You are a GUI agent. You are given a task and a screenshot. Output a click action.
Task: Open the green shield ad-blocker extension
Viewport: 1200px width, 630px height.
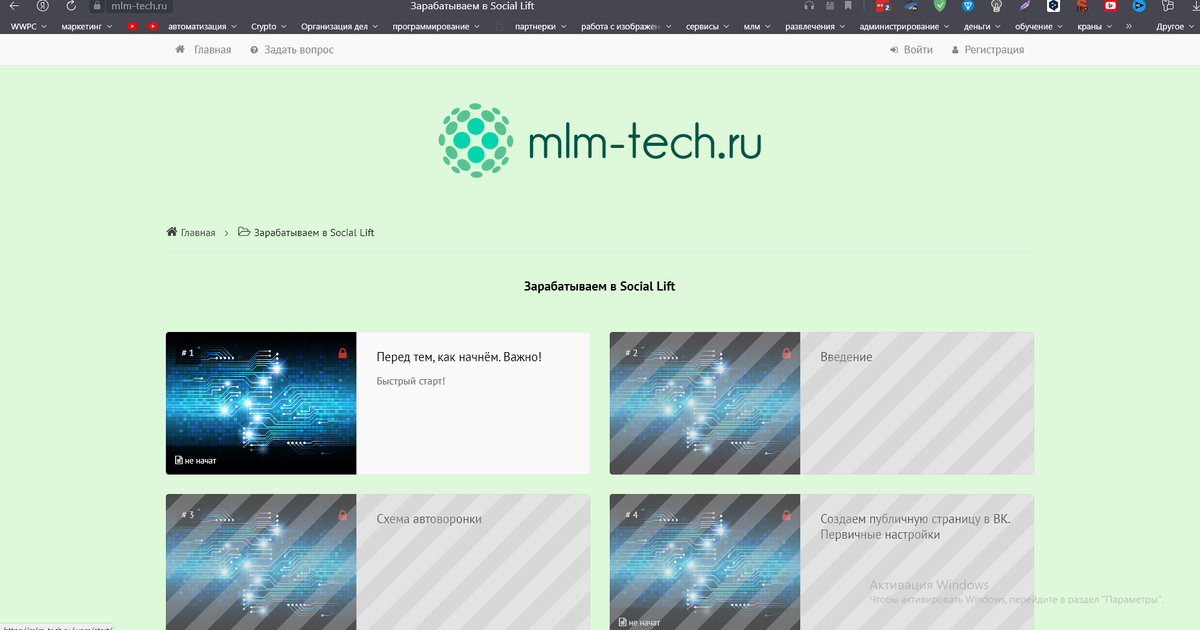point(939,6)
